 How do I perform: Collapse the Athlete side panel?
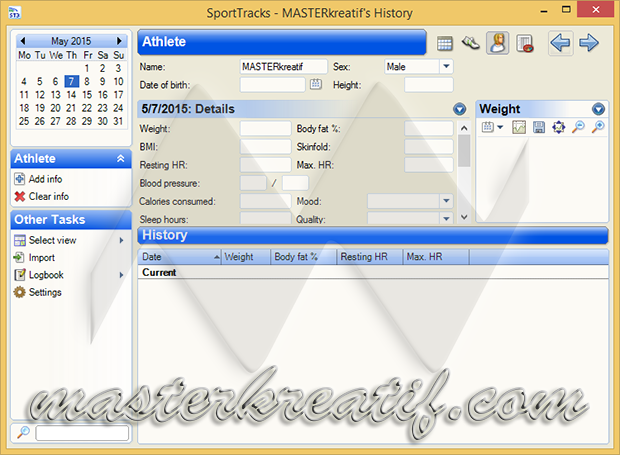tap(121, 159)
